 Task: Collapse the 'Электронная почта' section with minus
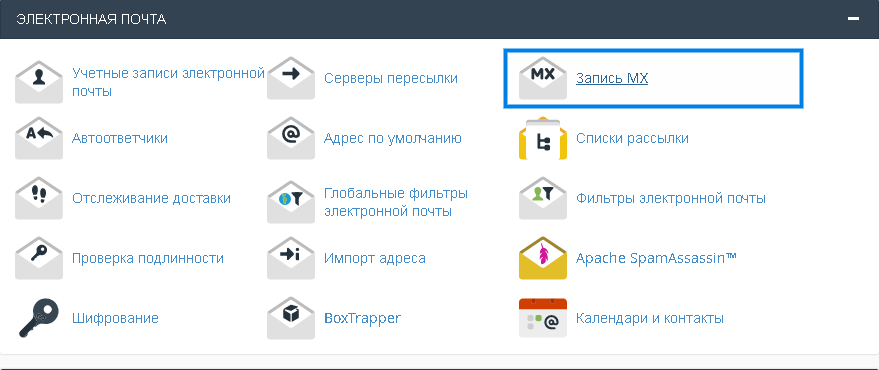853,18
